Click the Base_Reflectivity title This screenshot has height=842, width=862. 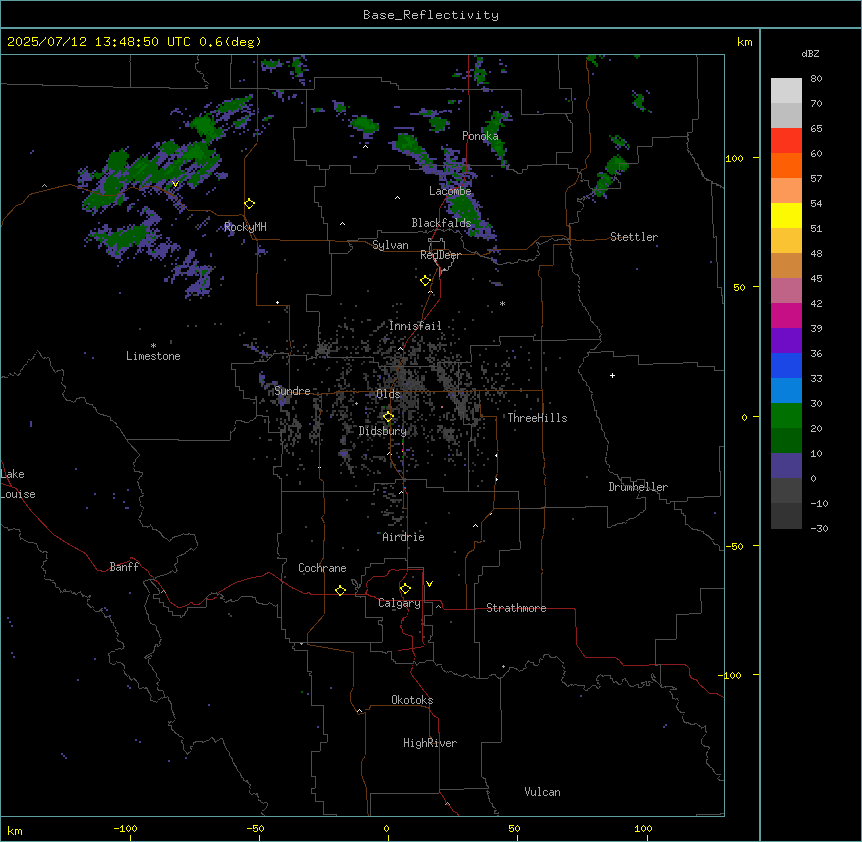431,15
